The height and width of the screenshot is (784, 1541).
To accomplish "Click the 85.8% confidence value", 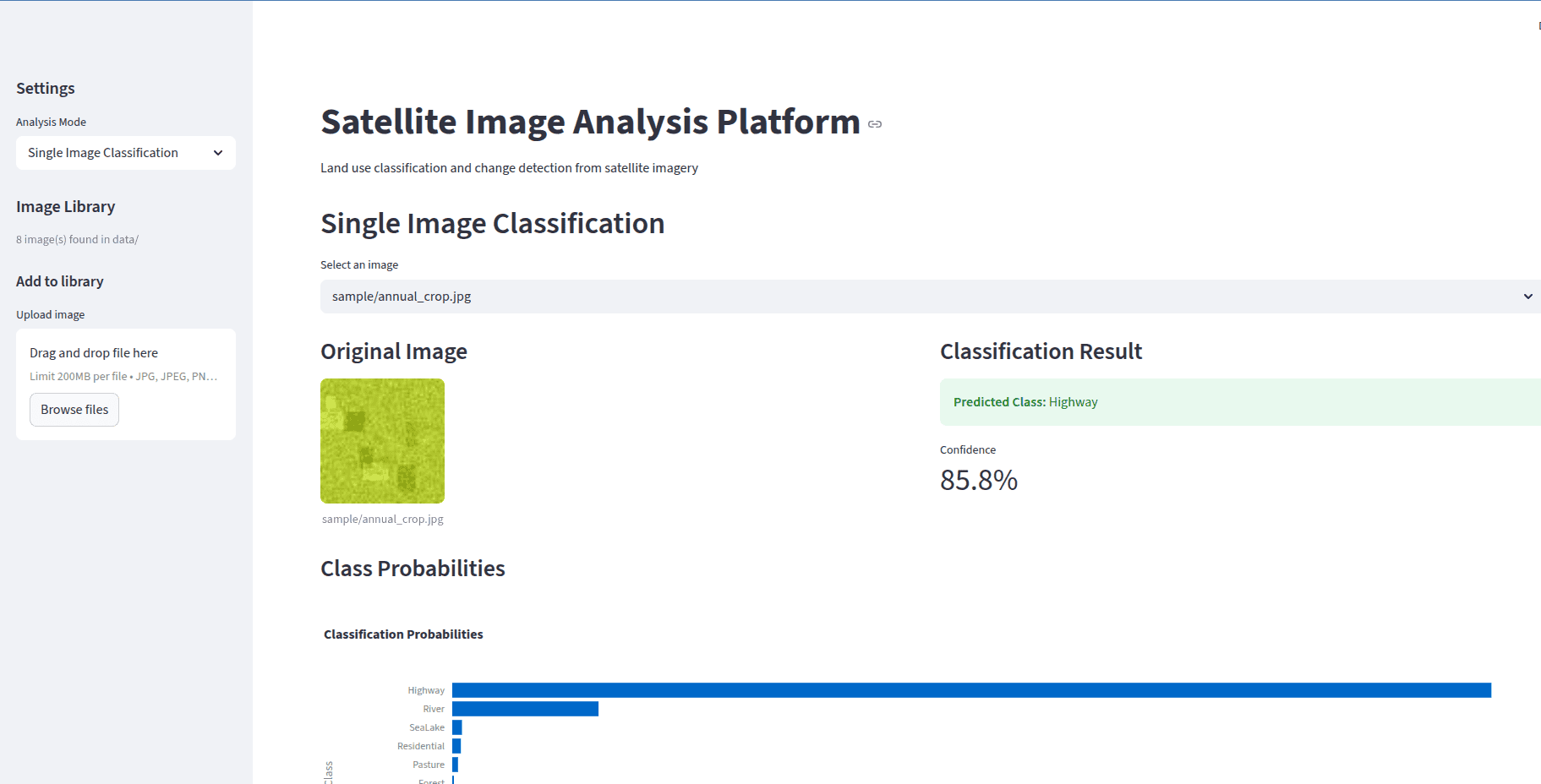I will (978, 480).
